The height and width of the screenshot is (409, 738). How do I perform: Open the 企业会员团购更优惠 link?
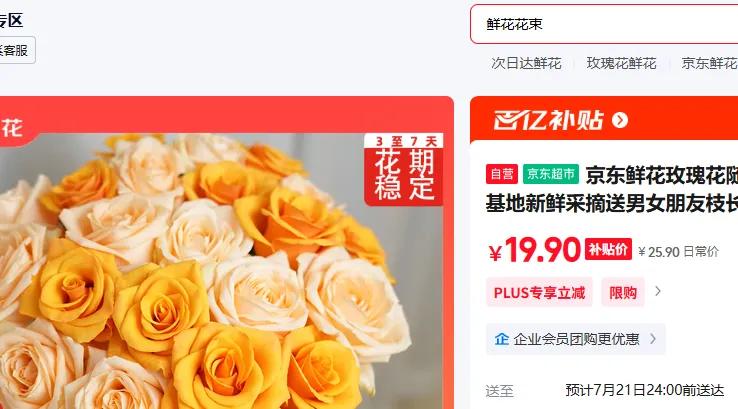click(576, 339)
